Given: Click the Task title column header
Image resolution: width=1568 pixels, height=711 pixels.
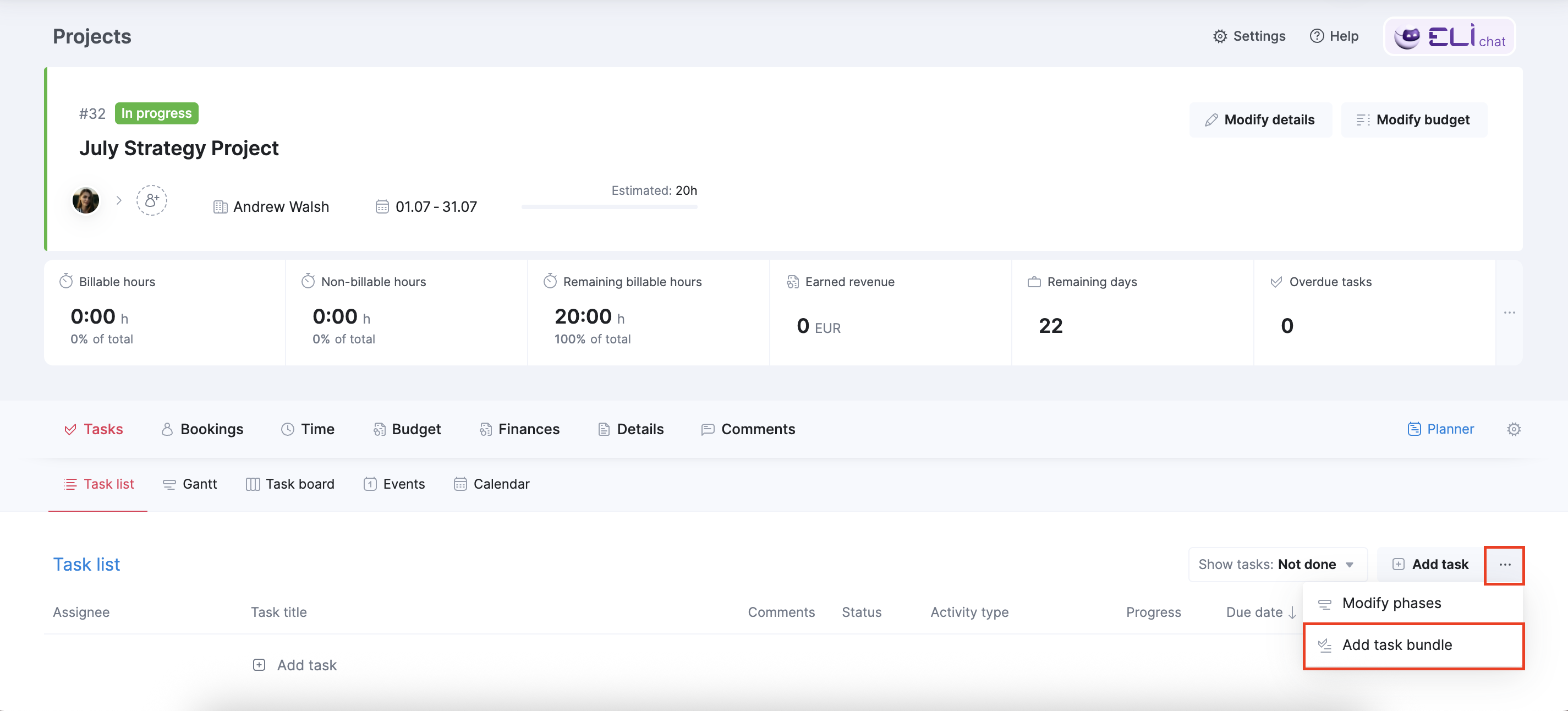Looking at the screenshot, I should point(279,612).
